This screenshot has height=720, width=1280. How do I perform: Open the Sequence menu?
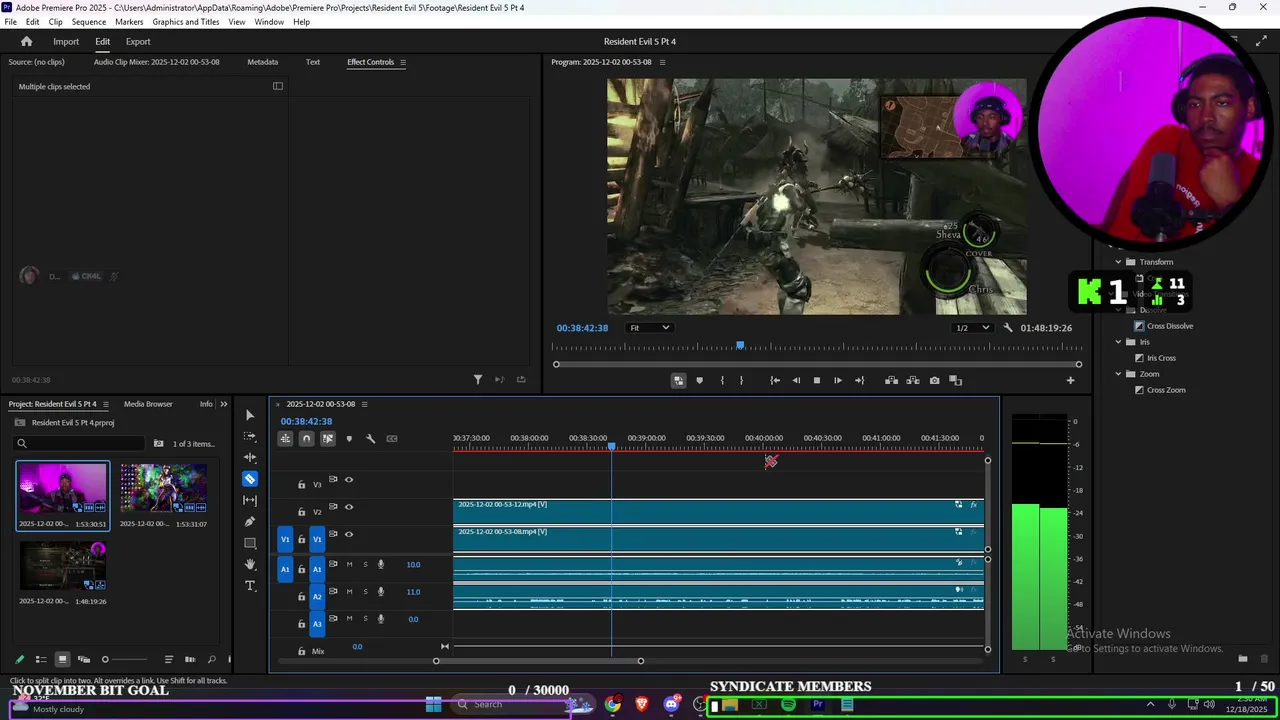pos(89,22)
